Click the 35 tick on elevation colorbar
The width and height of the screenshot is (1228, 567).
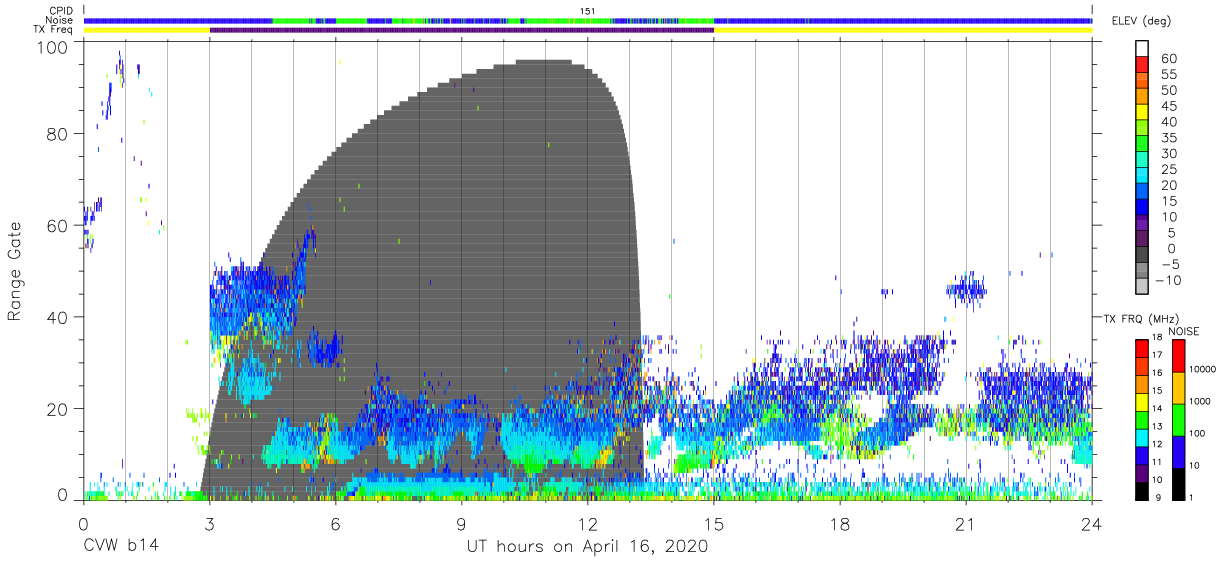pyautogui.click(x=1167, y=137)
